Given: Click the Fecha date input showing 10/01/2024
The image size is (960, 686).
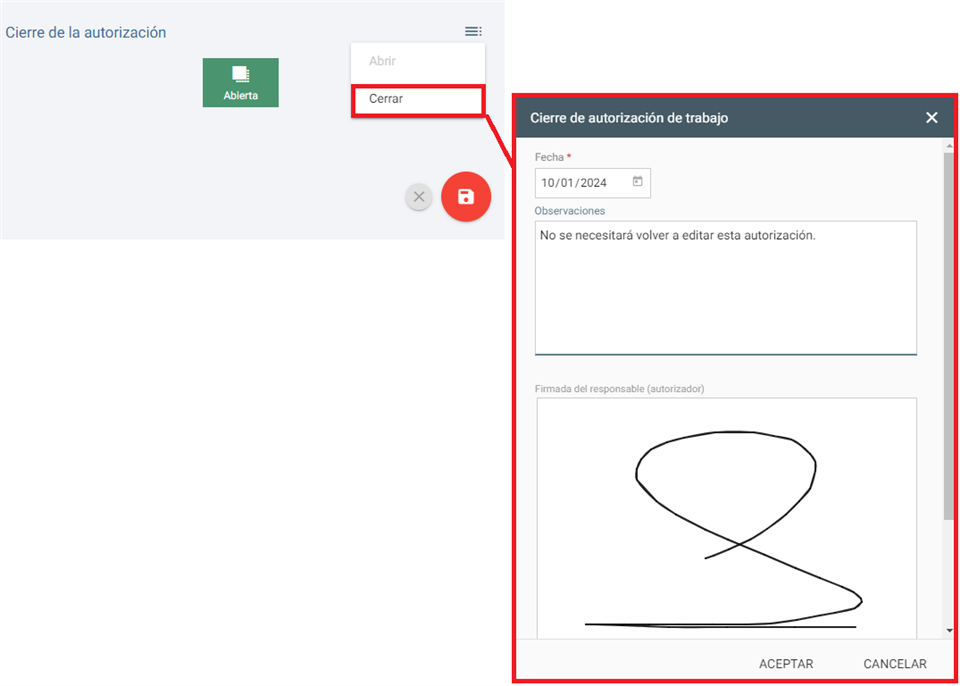Looking at the screenshot, I should (593, 183).
